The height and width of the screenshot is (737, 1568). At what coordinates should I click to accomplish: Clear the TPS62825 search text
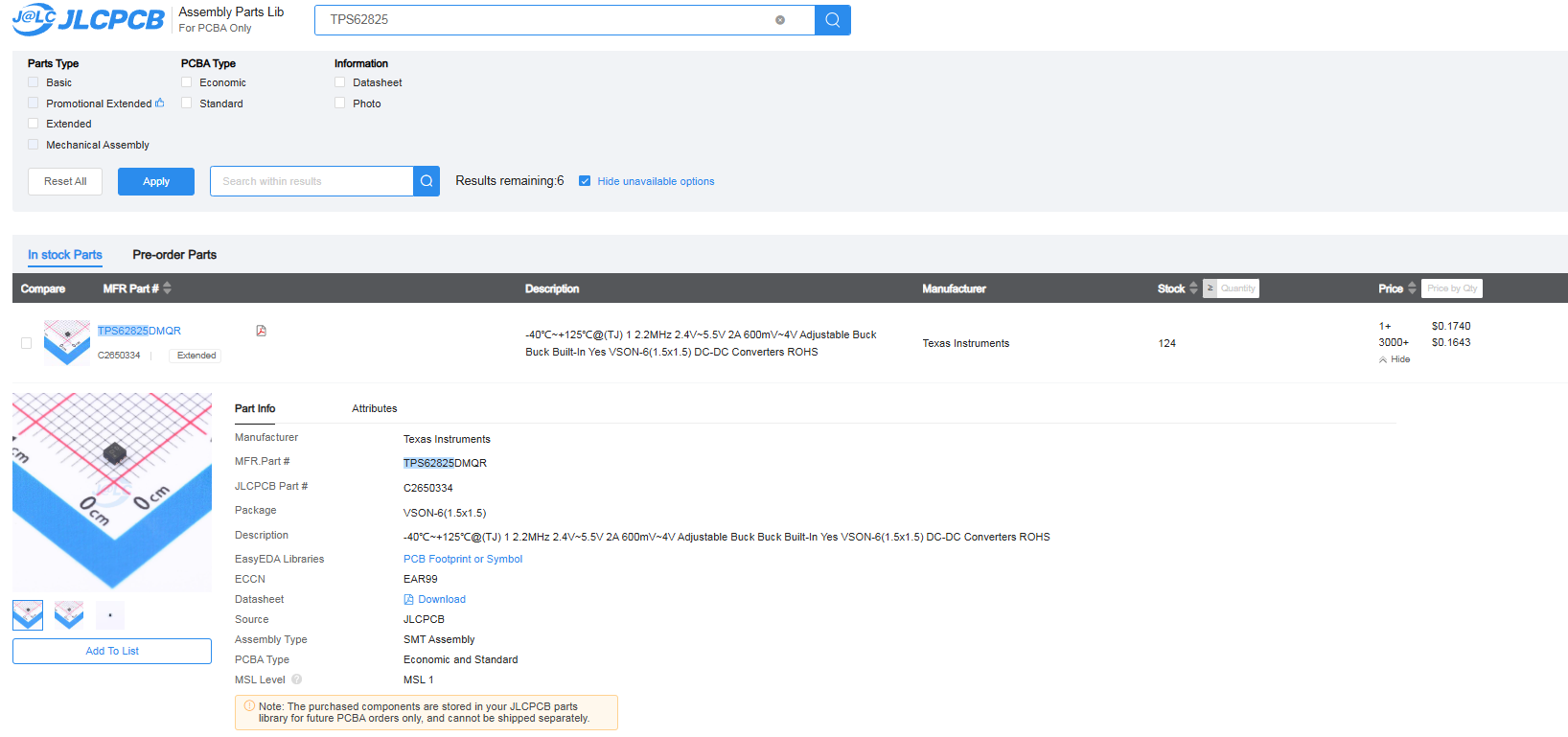coord(780,20)
